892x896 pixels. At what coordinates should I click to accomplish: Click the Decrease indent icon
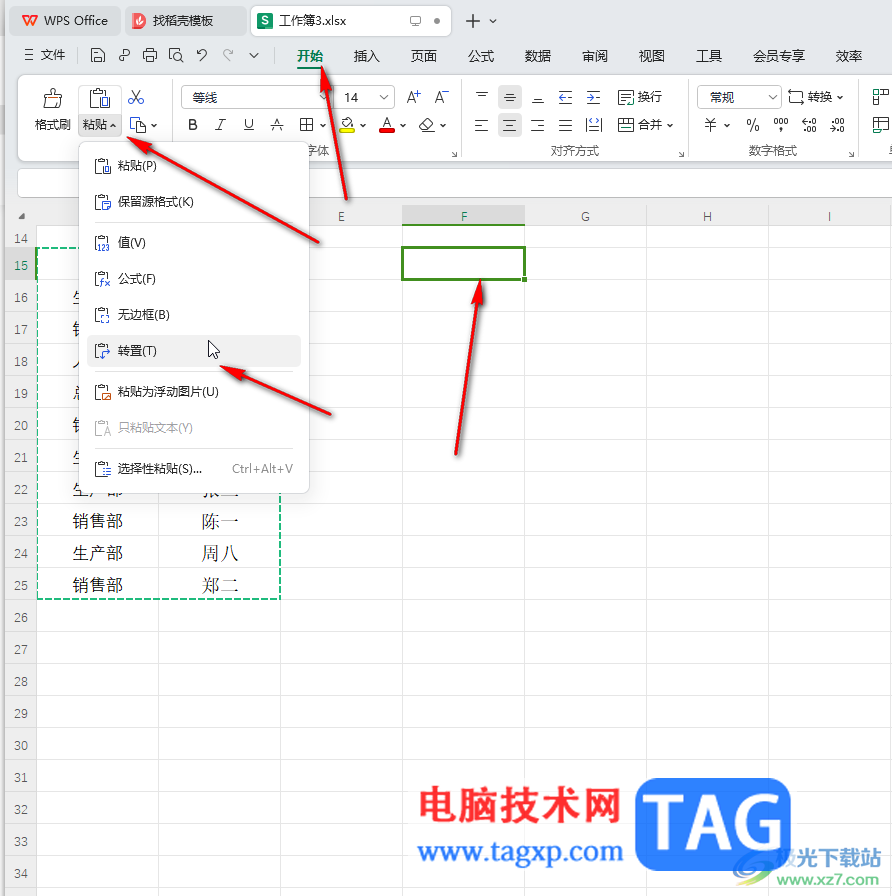point(565,97)
